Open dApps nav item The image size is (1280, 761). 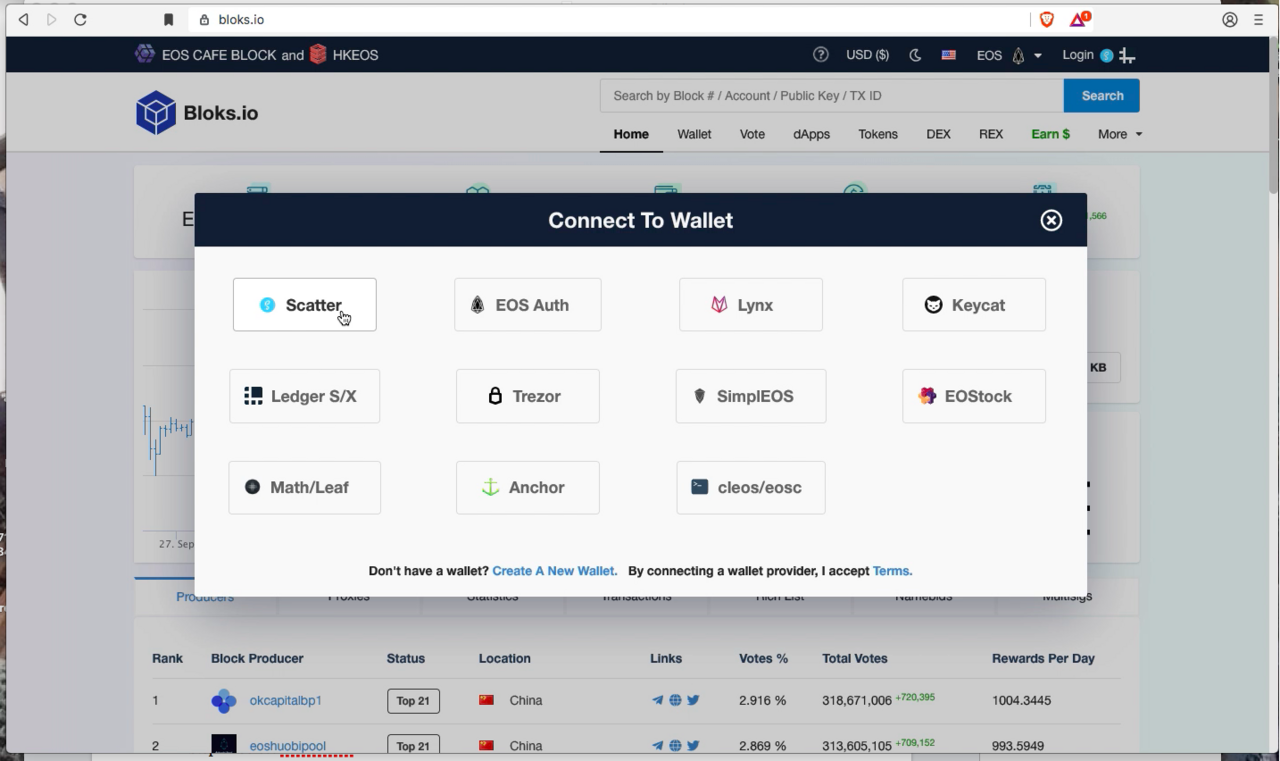[x=811, y=134]
